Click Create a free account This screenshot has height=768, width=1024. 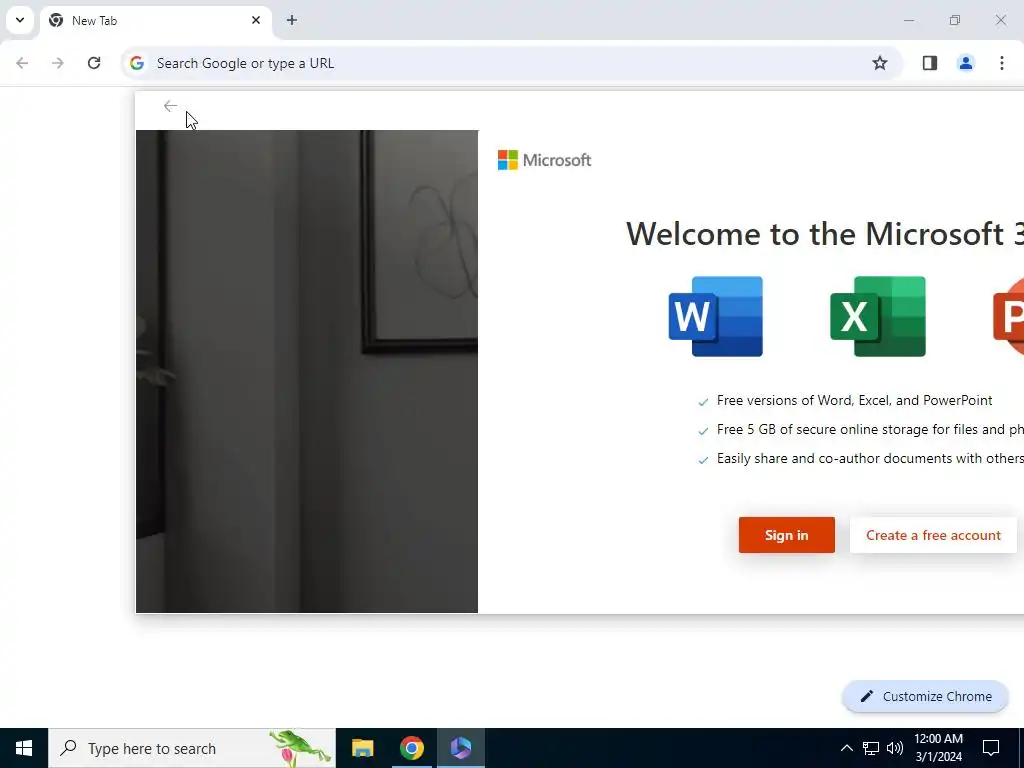coord(933,535)
